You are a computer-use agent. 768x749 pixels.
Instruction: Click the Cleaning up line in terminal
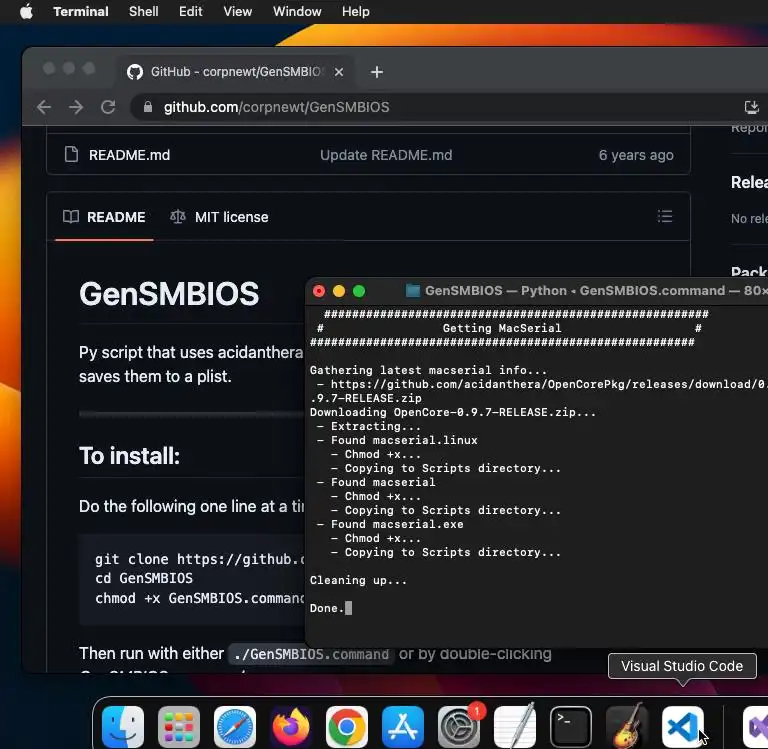[358, 580]
